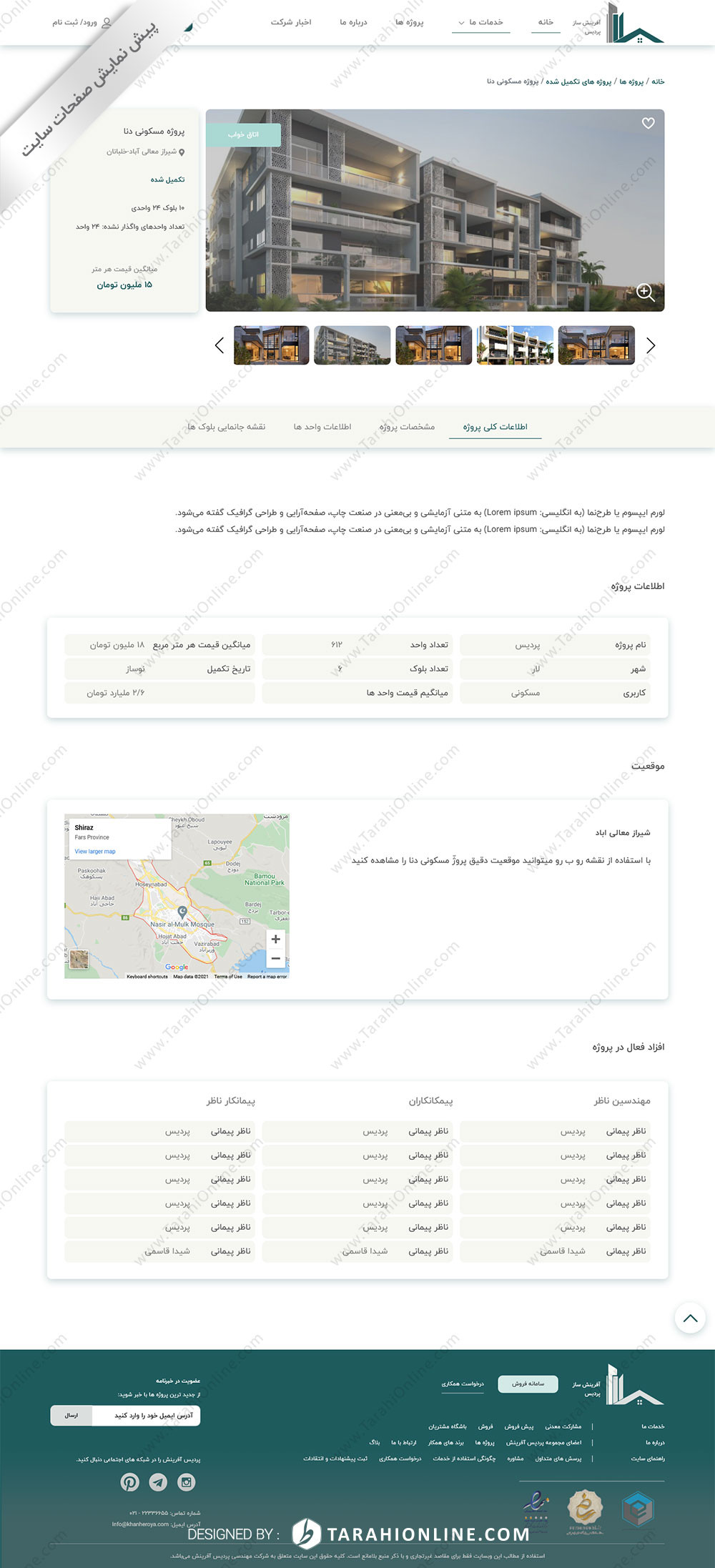Open the magnifier zoom icon on main image

[646, 292]
